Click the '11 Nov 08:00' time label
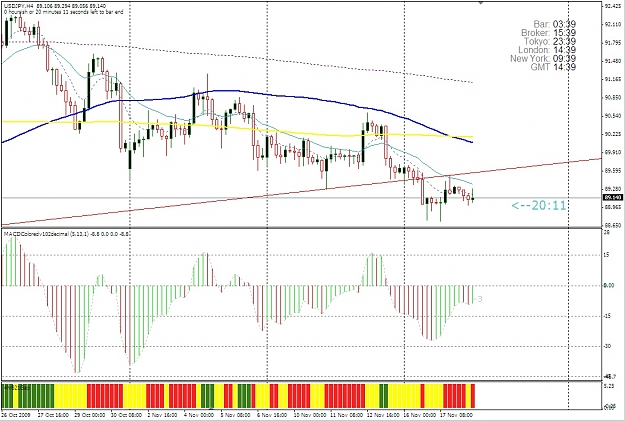Screen dimensions: 625x421 point(346,415)
